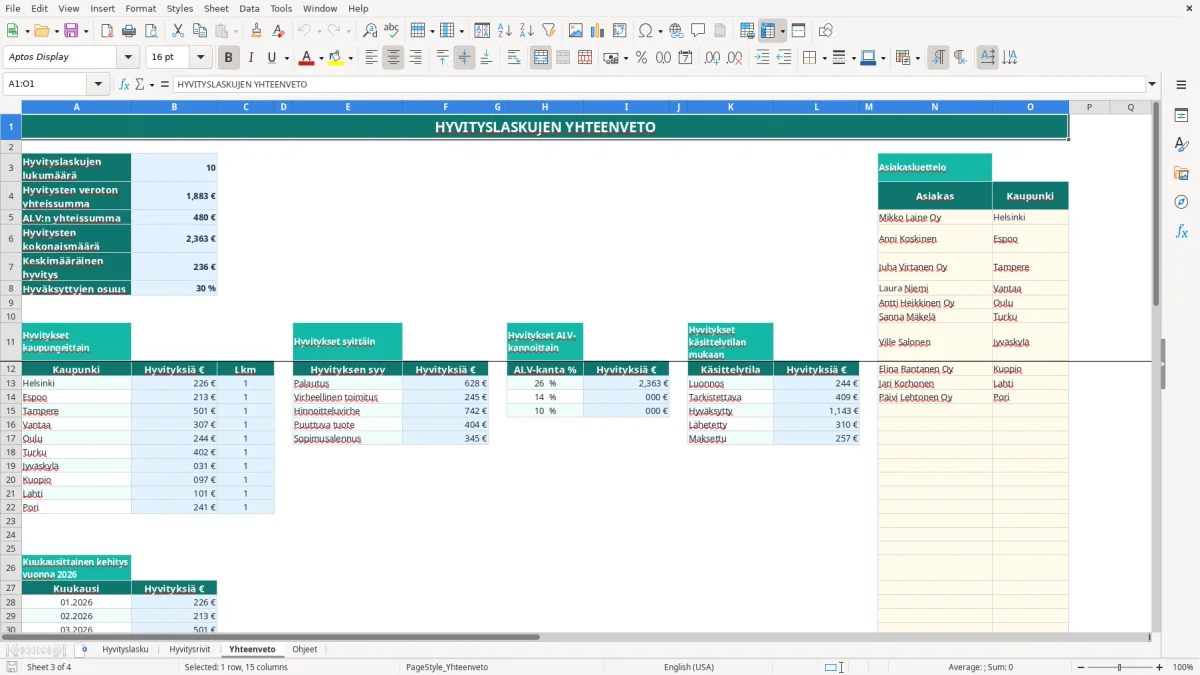This screenshot has width=1200, height=675.
Task: Select Clone Formatting paintbrush icon
Action: coord(257,31)
